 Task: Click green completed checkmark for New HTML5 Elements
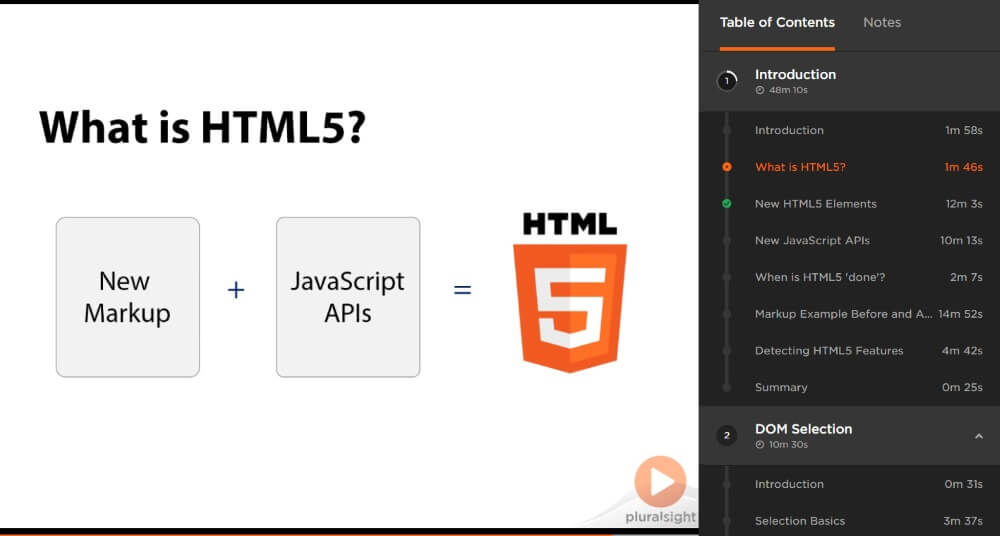[726, 204]
